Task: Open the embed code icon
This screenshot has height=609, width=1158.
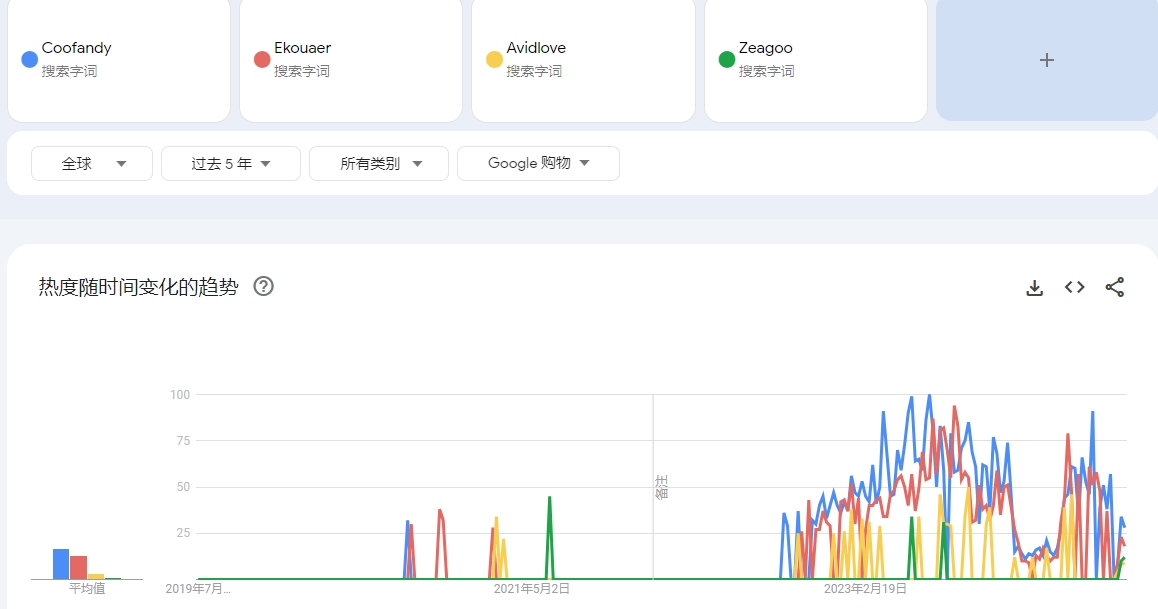Action: point(1075,287)
